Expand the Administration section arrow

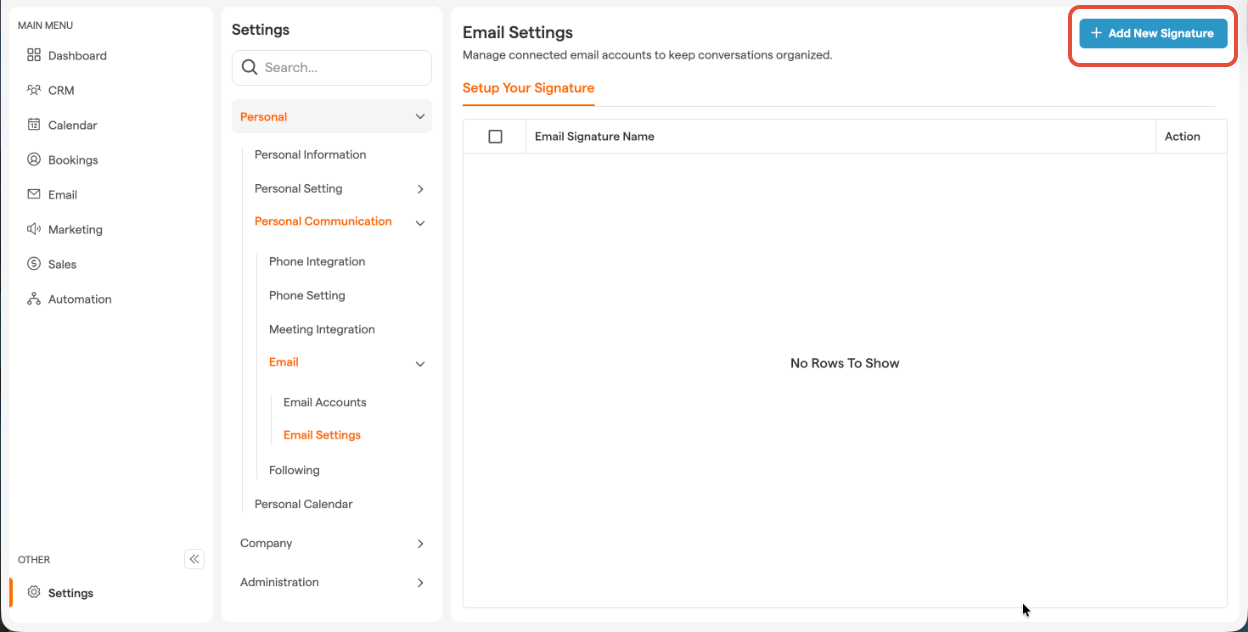point(420,583)
